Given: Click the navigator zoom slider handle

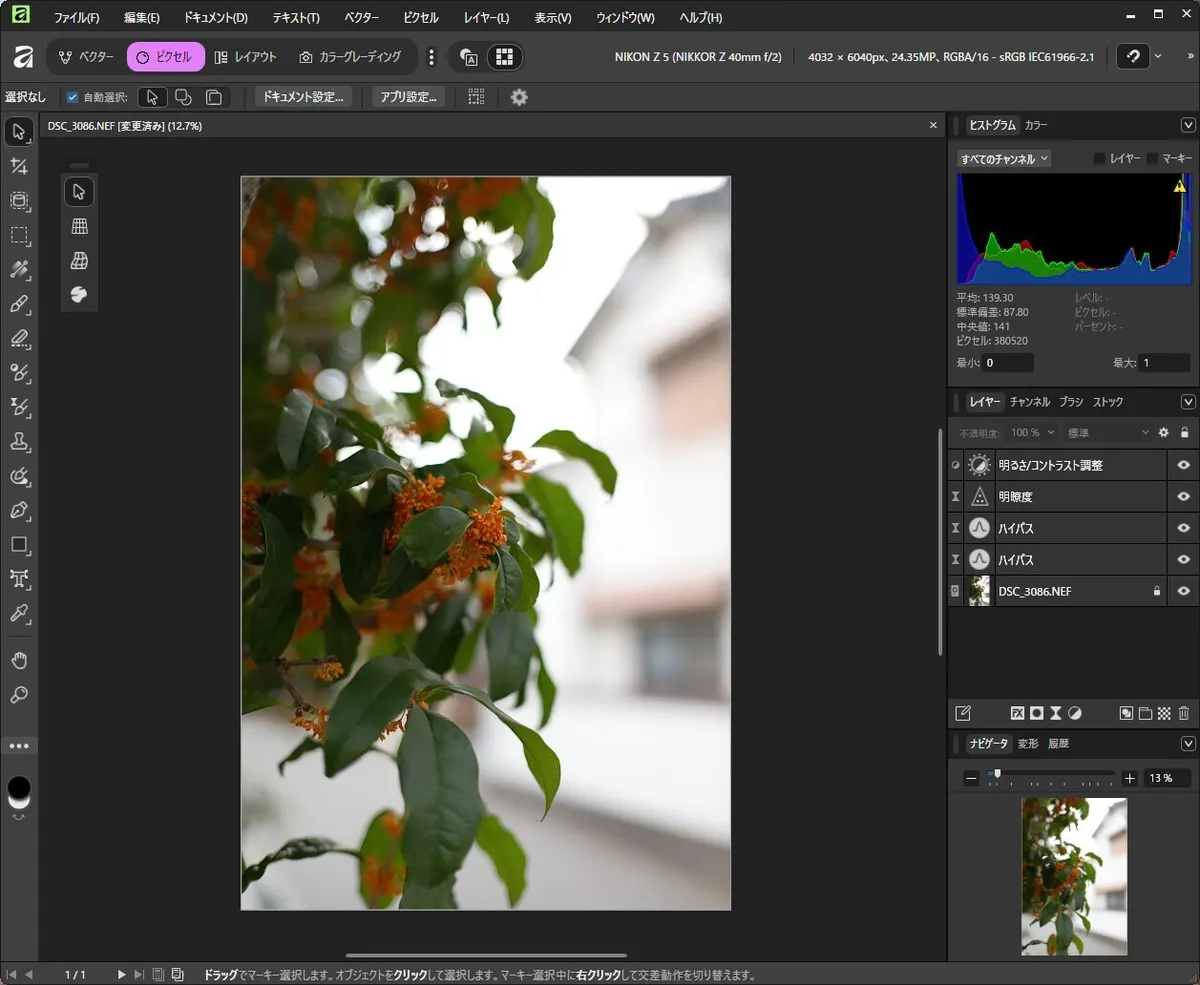Looking at the screenshot, I should click(997, 773).
